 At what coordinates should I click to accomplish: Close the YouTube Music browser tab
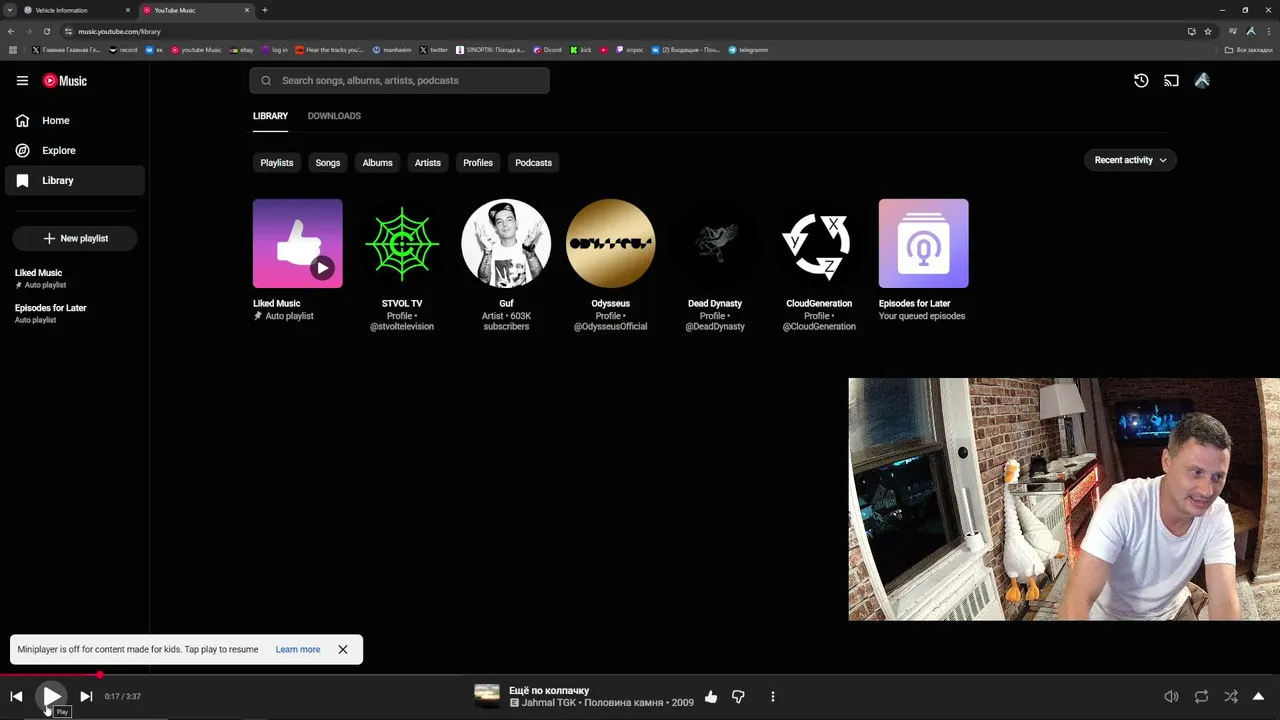pyautogui.click(x=247, y=10)
